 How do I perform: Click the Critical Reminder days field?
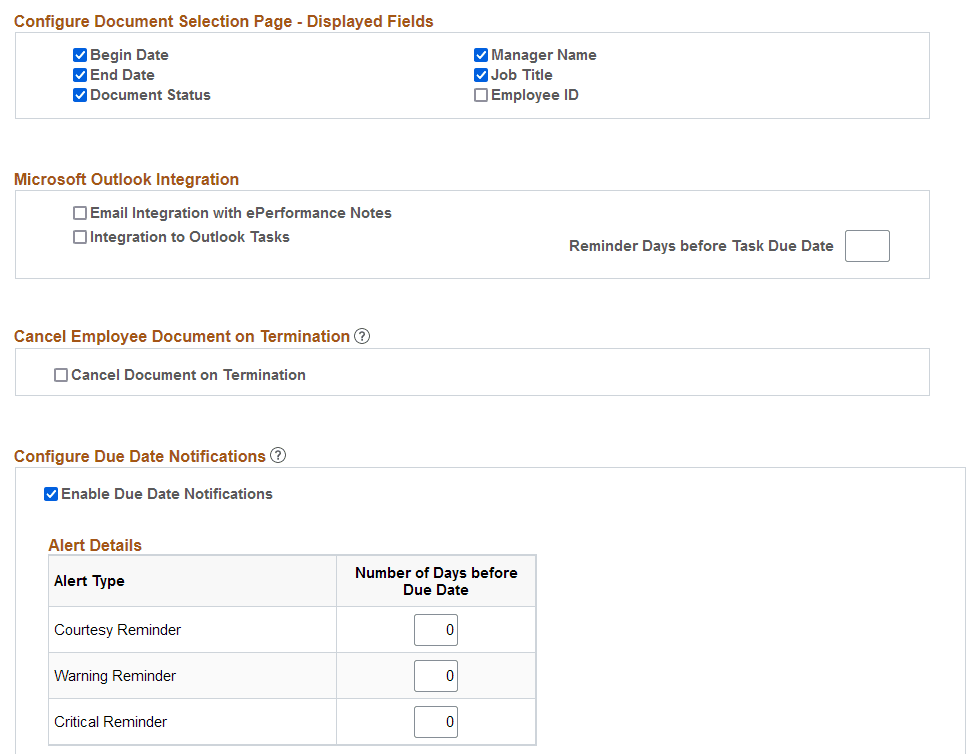(436, 722)
